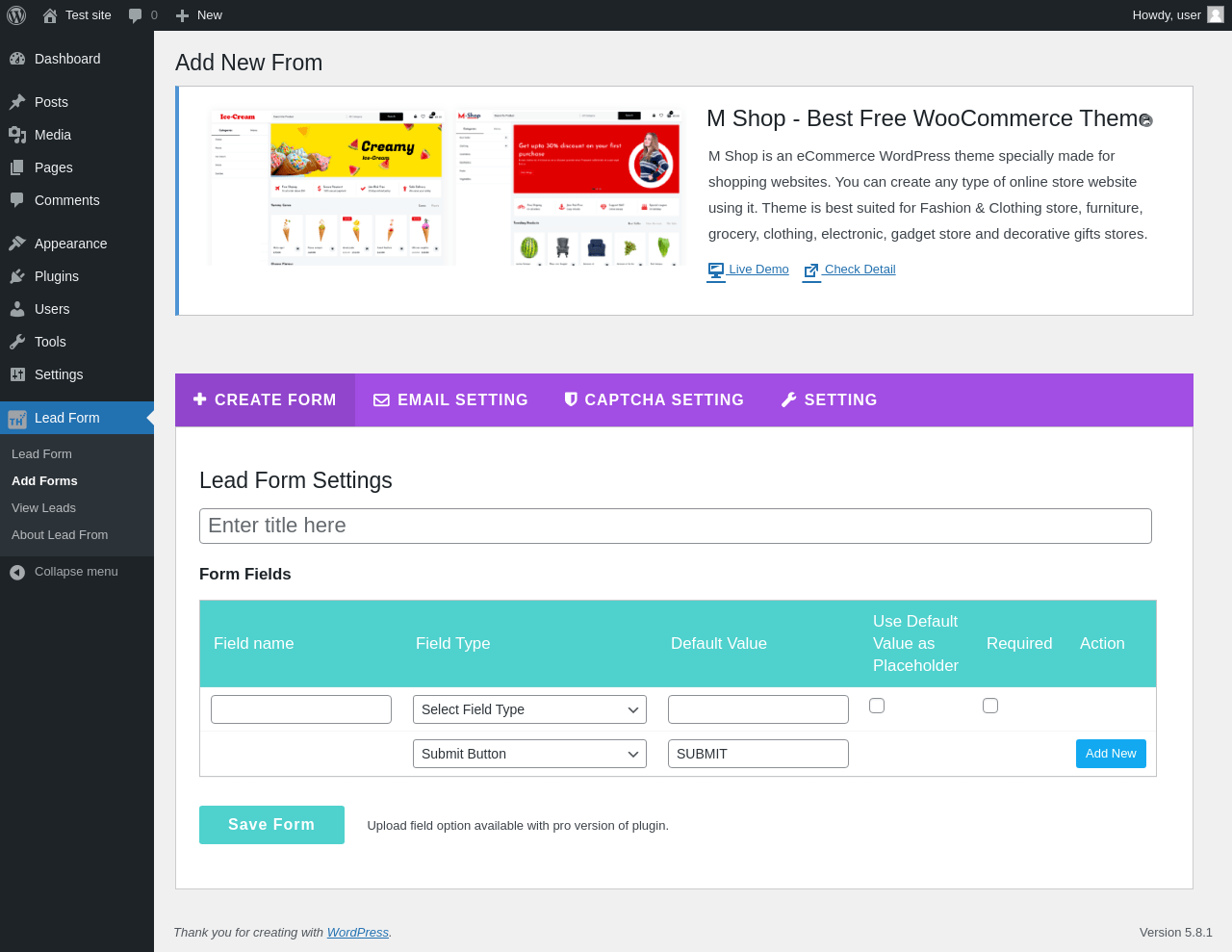Click the Howdy, user account link
1232x952 pixels.
pyautogui.click(x=1167, y=15)
